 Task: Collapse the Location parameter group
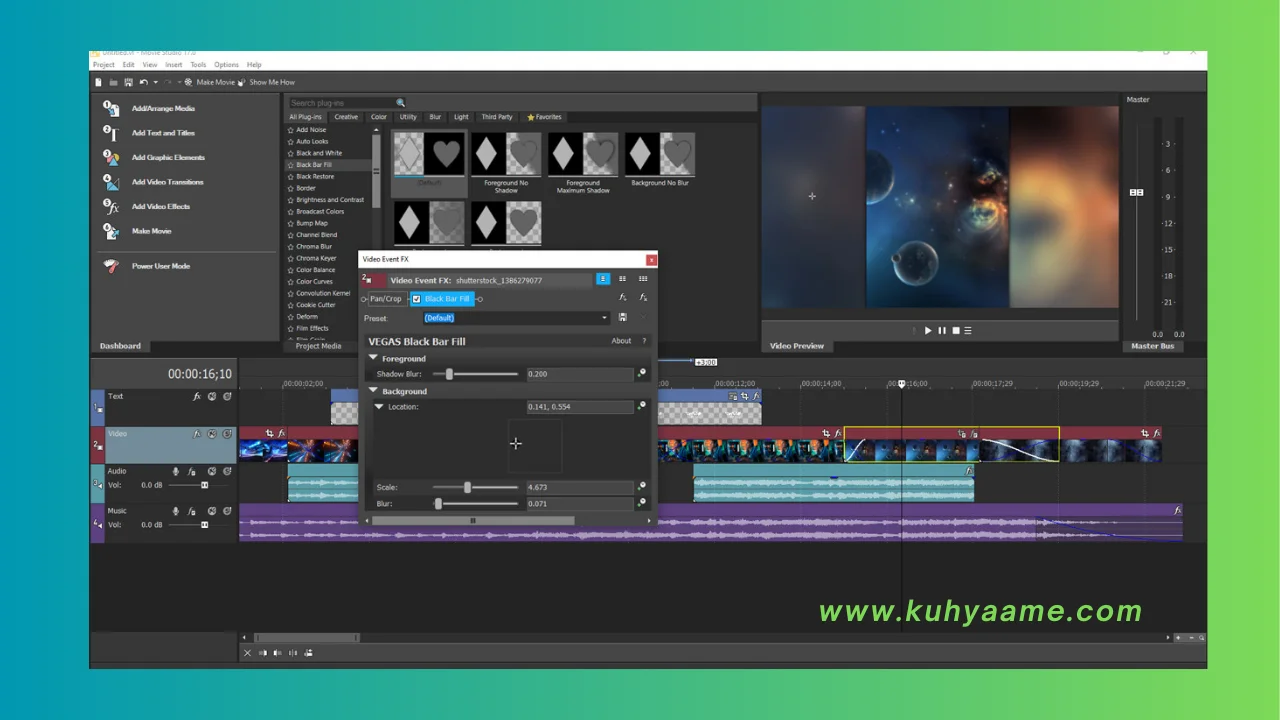(379, 407)
